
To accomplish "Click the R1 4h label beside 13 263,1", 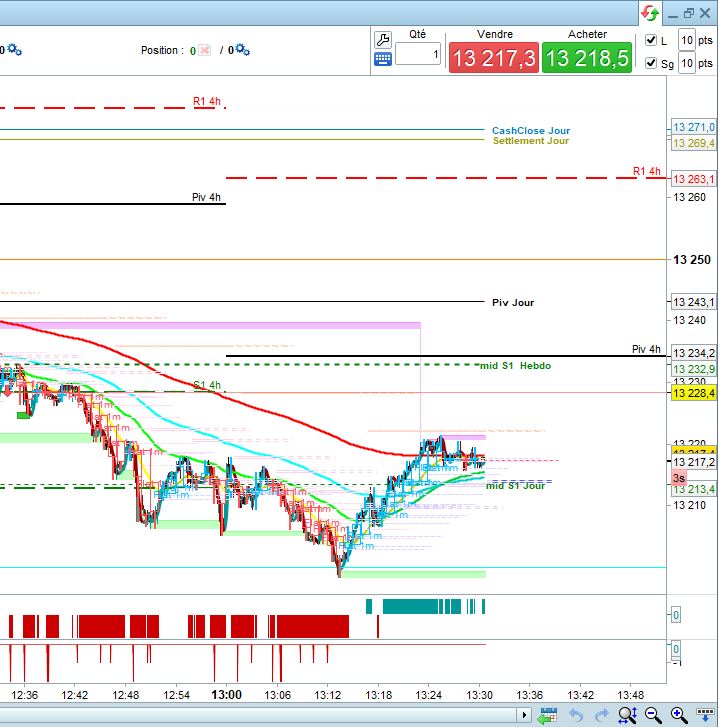I will [647, 171].
